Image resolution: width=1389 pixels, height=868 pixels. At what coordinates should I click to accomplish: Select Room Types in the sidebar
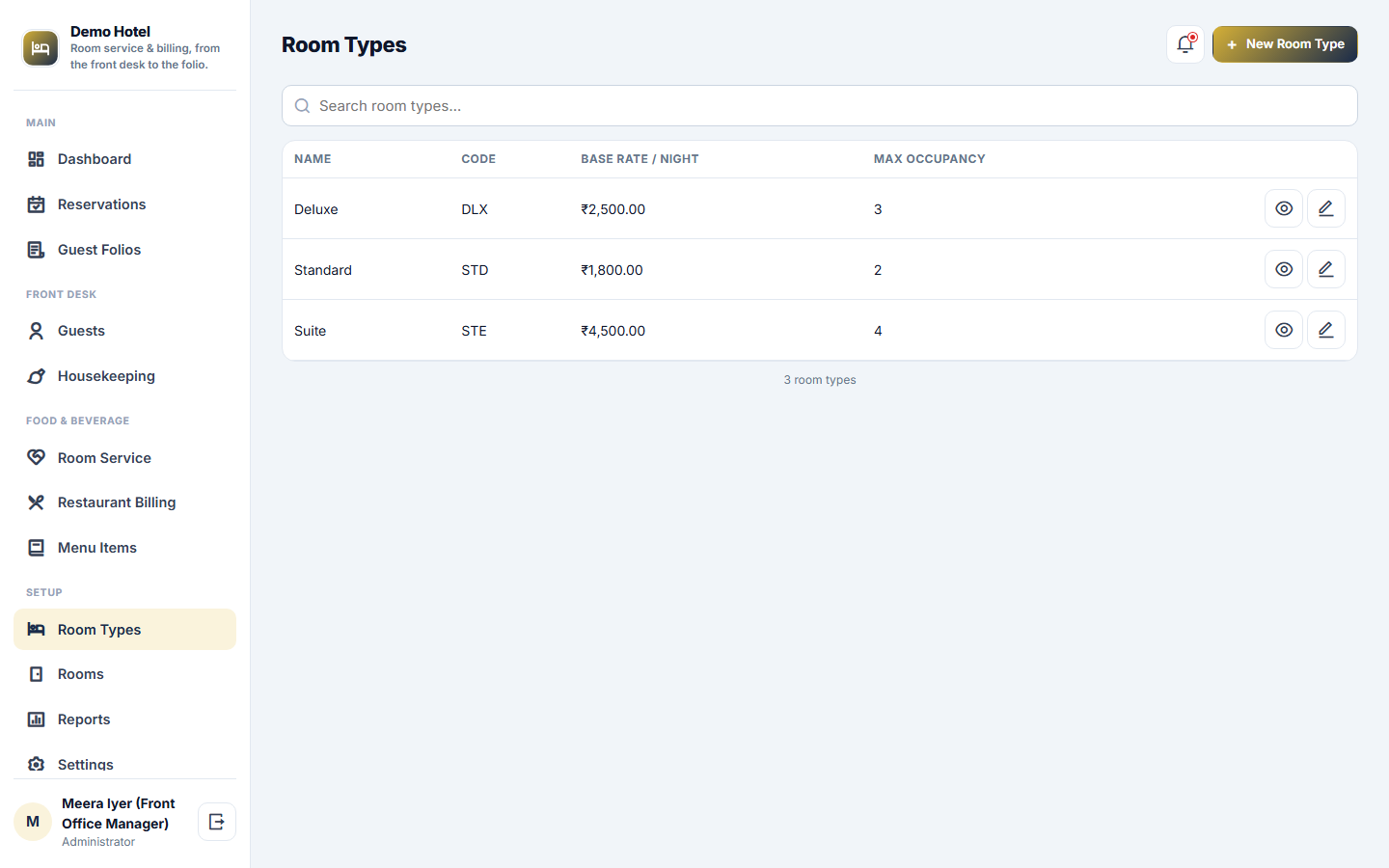pos(124,630)
